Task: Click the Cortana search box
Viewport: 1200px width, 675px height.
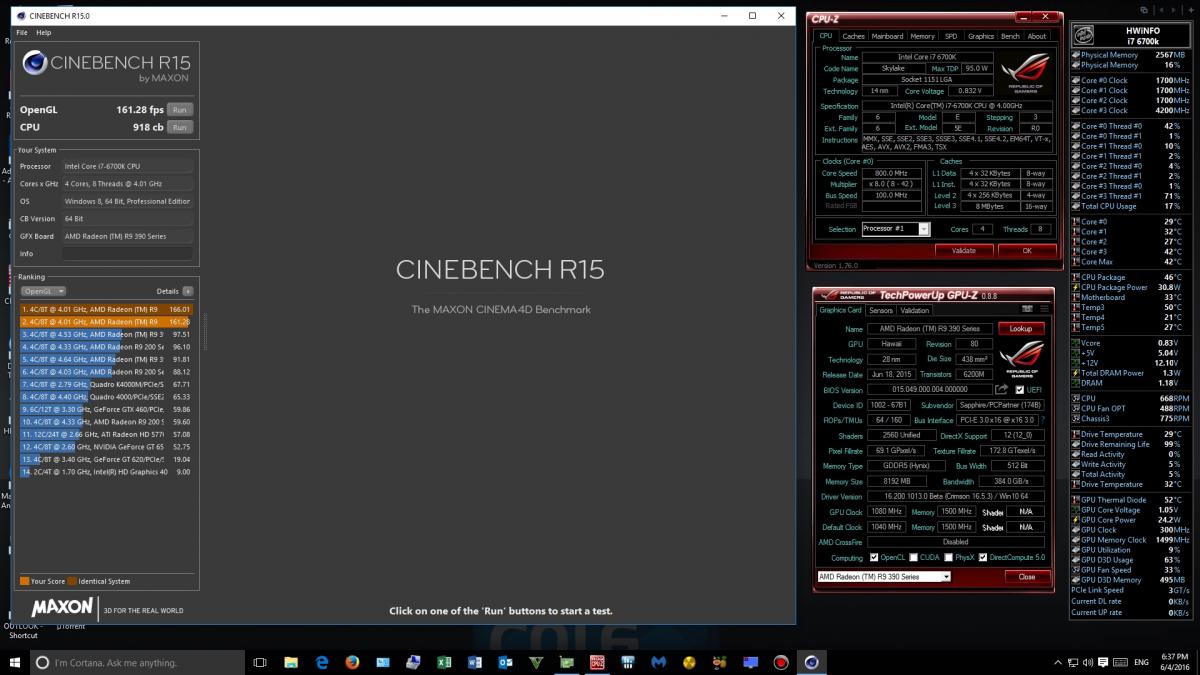Action: [x=138, y=662]
